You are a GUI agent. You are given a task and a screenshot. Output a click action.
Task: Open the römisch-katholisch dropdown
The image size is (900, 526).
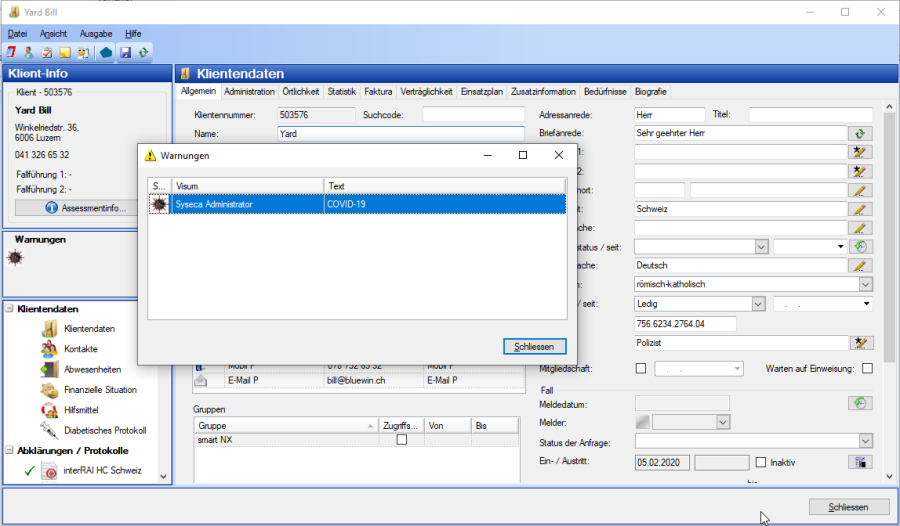pos(865,284)
